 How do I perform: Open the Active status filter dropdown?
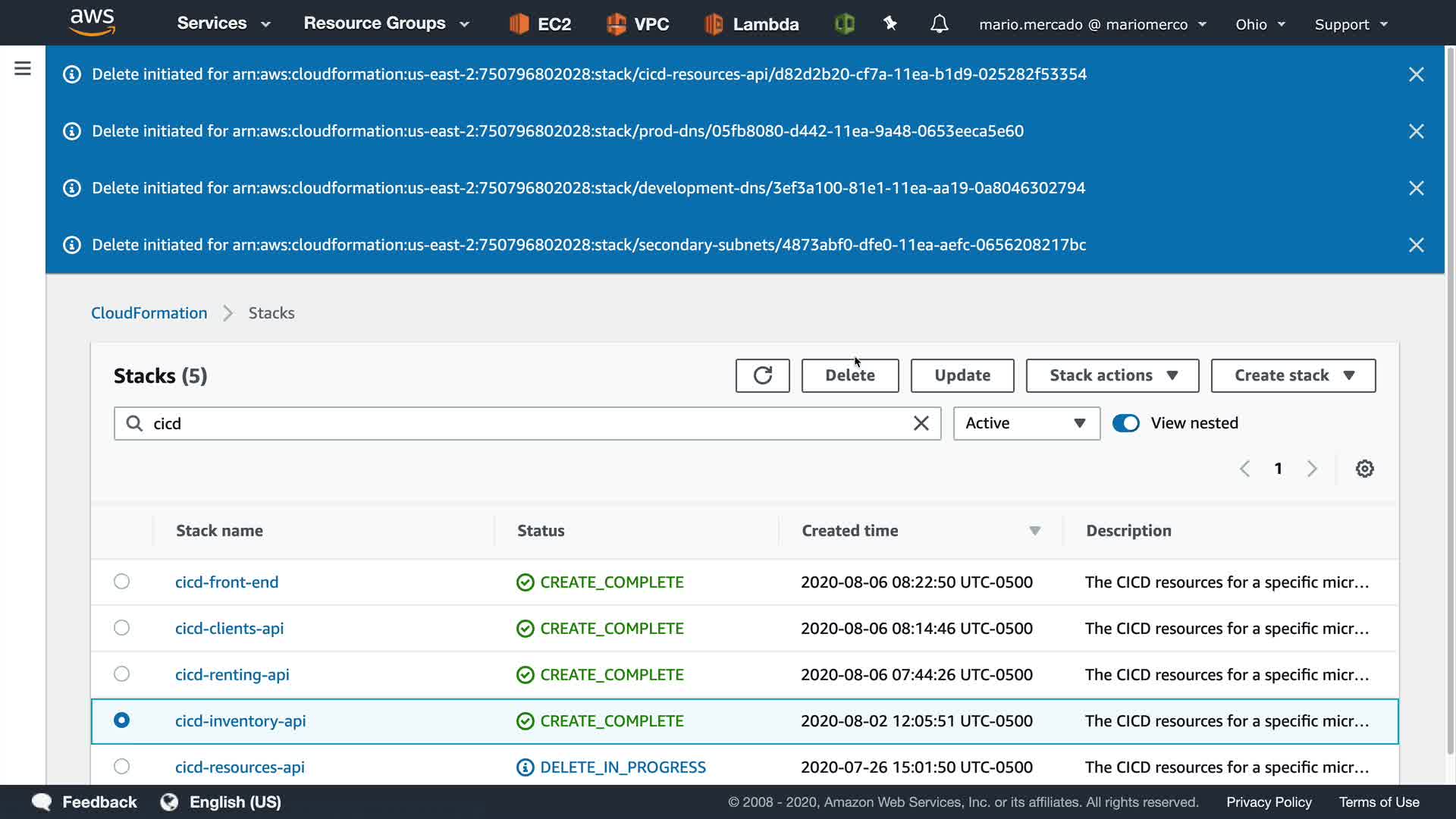pyautogui.click(x=1026, y=423)
